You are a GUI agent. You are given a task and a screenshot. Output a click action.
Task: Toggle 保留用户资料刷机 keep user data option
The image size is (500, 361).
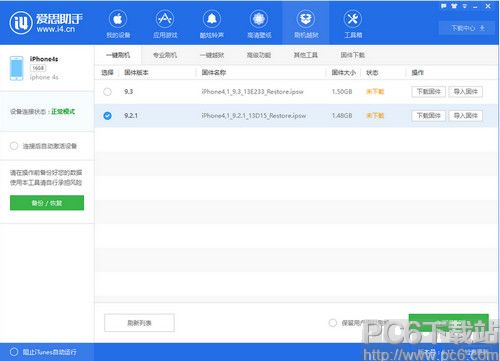point(333,323)
